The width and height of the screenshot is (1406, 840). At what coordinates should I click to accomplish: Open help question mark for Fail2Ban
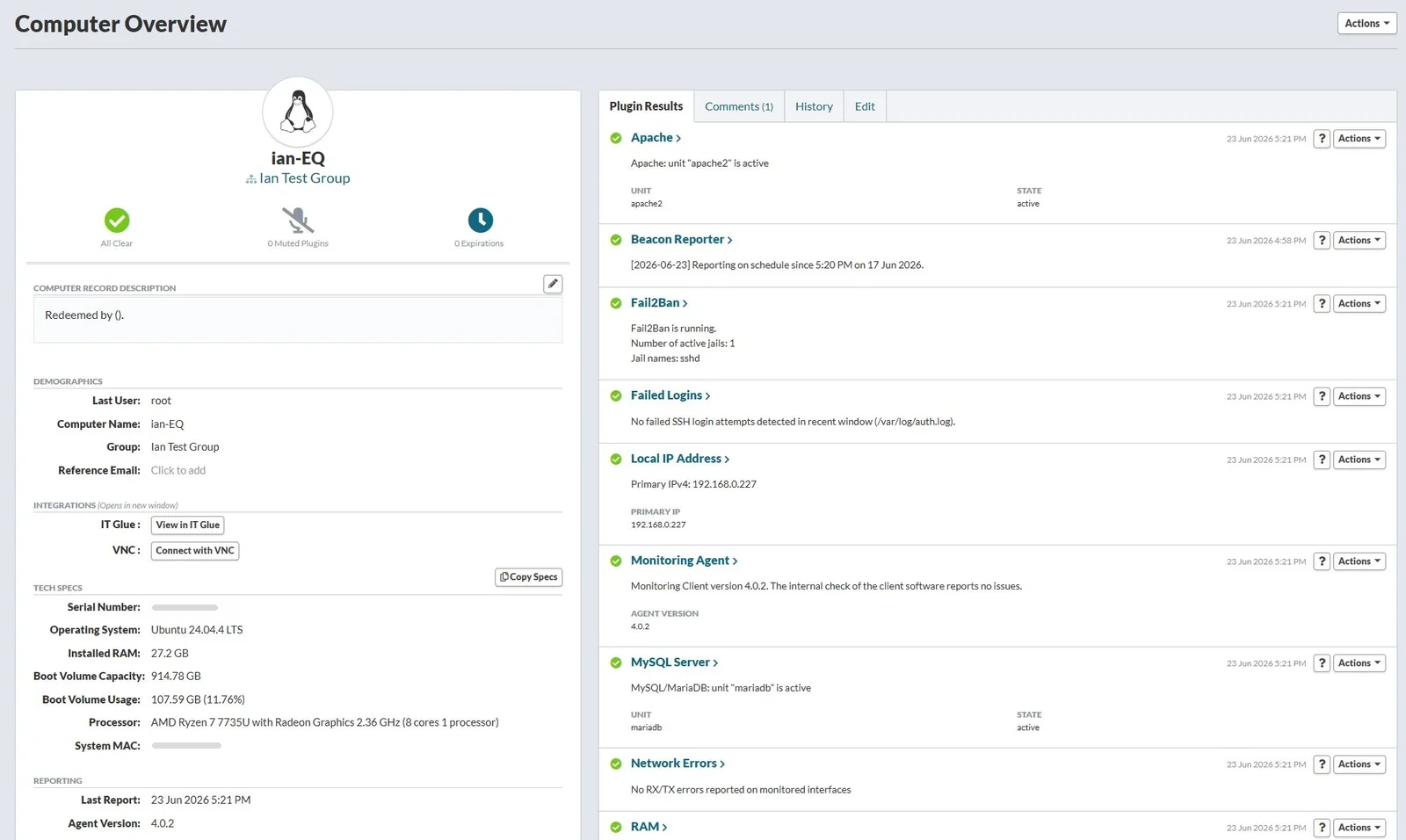(1322, 304)
